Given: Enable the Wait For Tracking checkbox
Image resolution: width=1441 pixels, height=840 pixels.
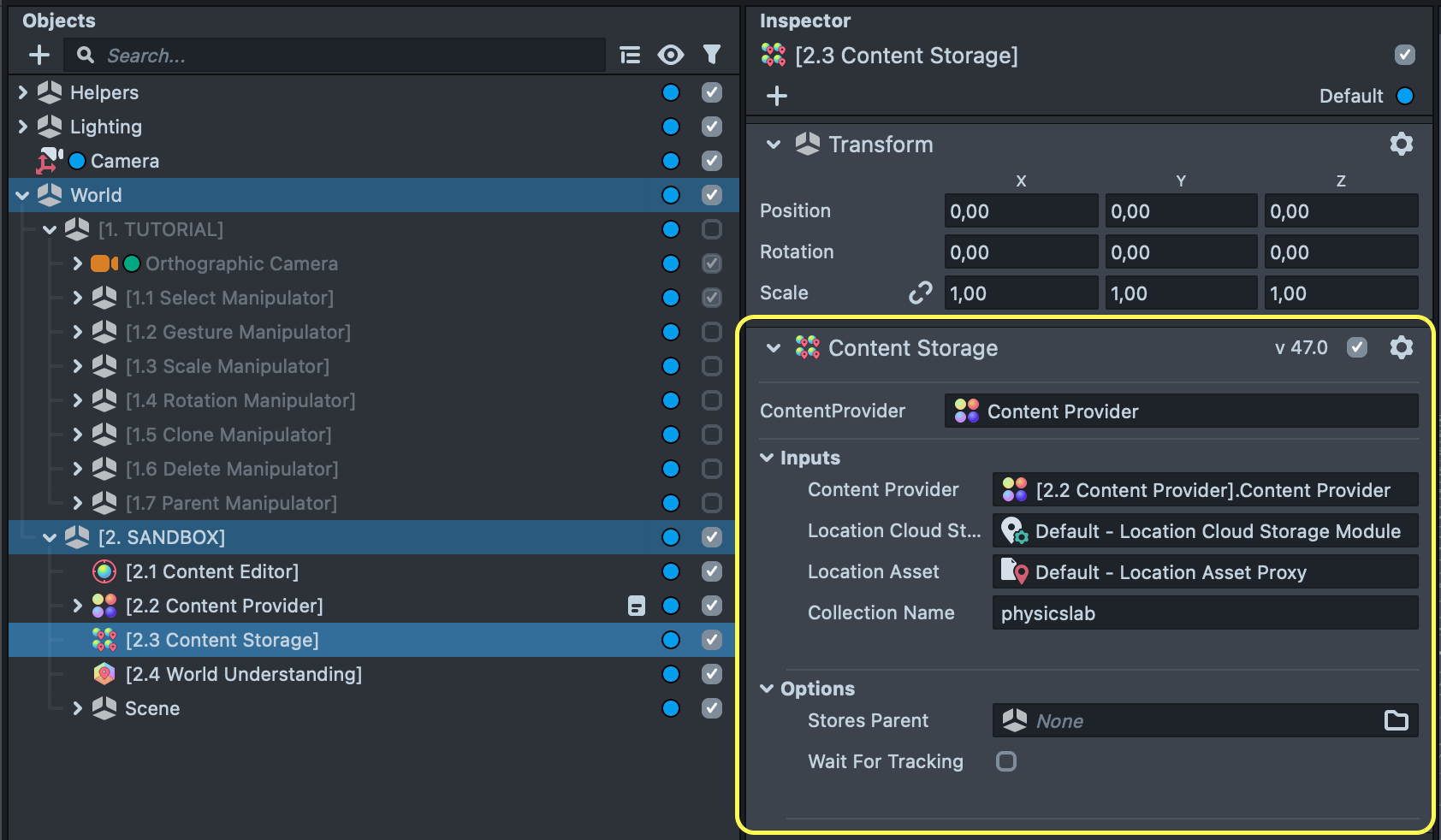Looking at the screenshot, I should click(1006, 761).
